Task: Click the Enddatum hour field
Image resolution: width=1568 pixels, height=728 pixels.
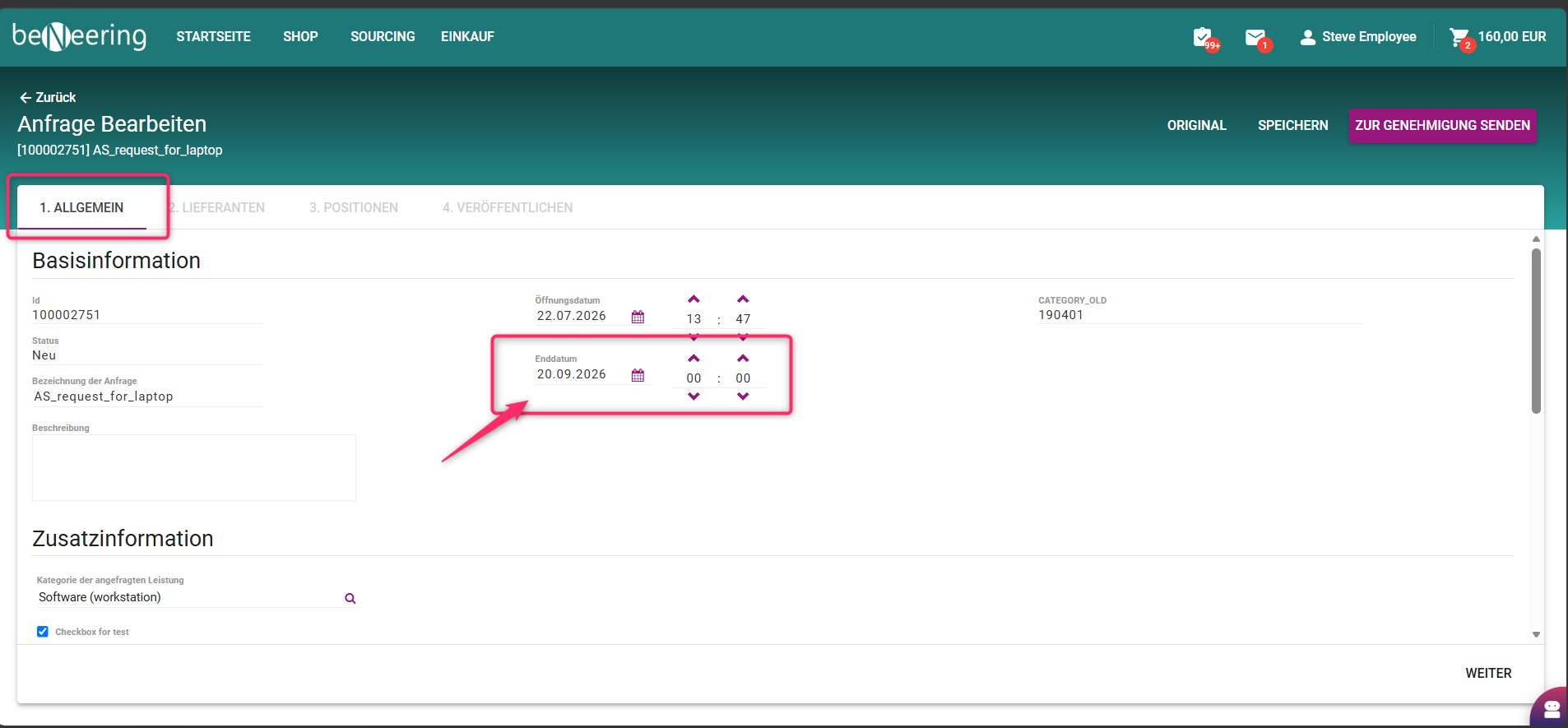Action: click(694, 378)
